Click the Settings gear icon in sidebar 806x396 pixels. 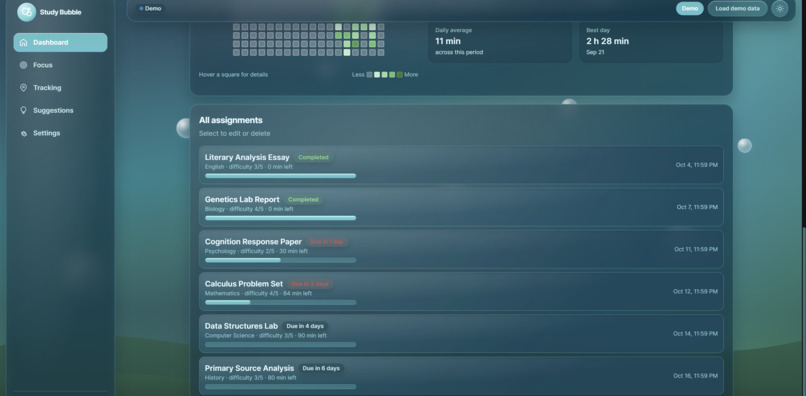click(23, 133)
